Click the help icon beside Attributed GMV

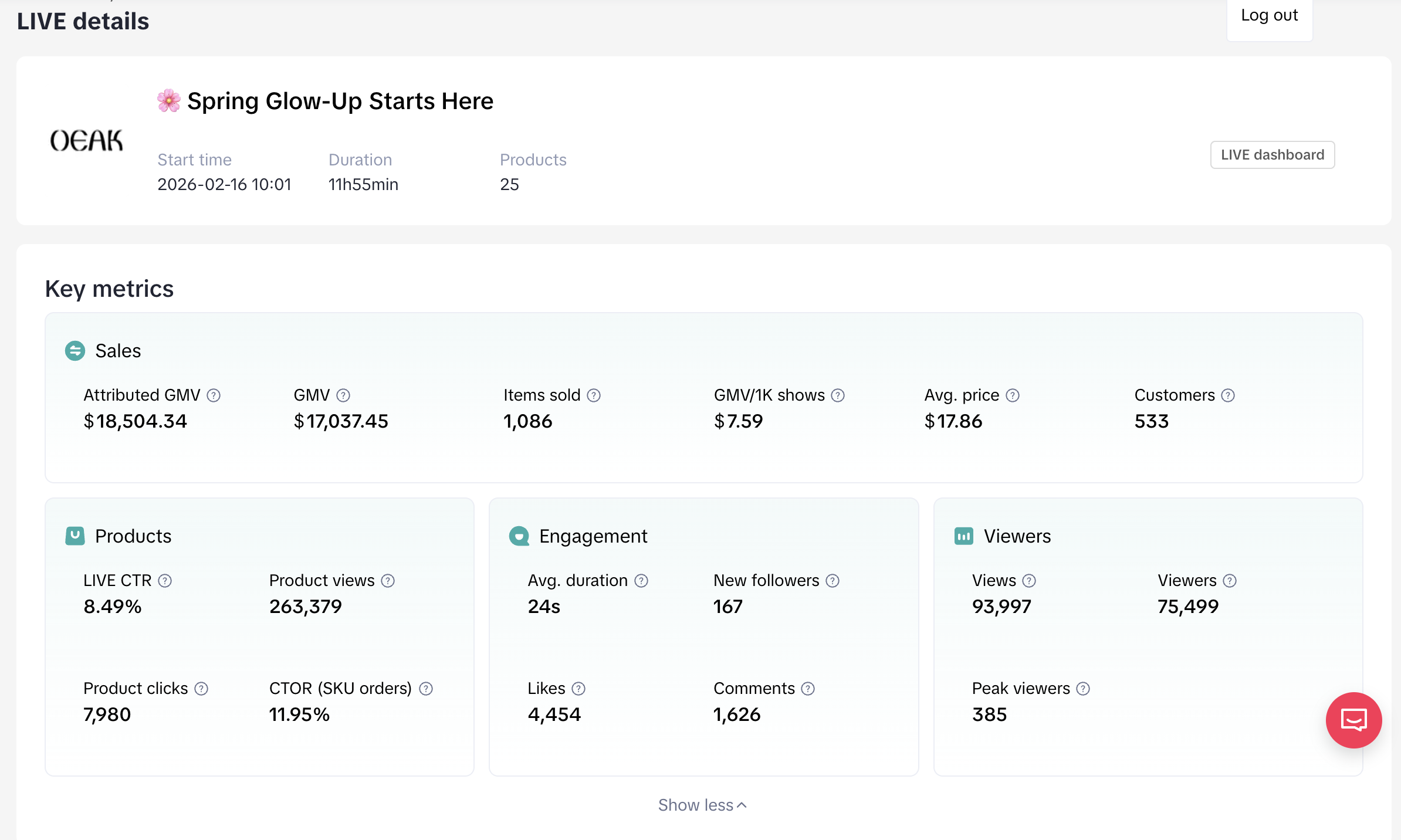(x=214, y=395)
